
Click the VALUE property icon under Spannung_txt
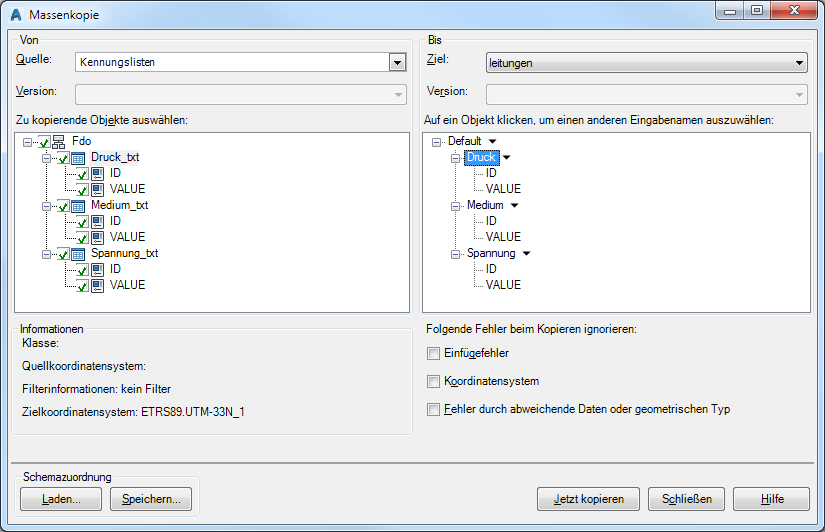98,286
